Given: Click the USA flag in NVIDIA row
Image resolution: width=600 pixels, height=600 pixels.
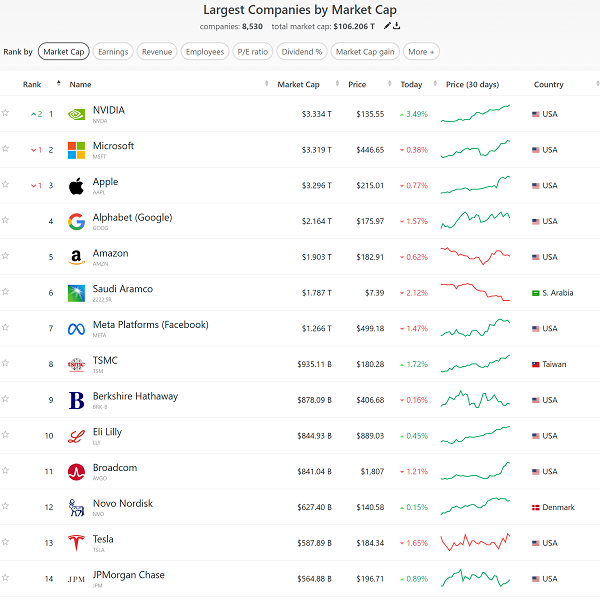Looking at the screenshot, I should [536, 114].
